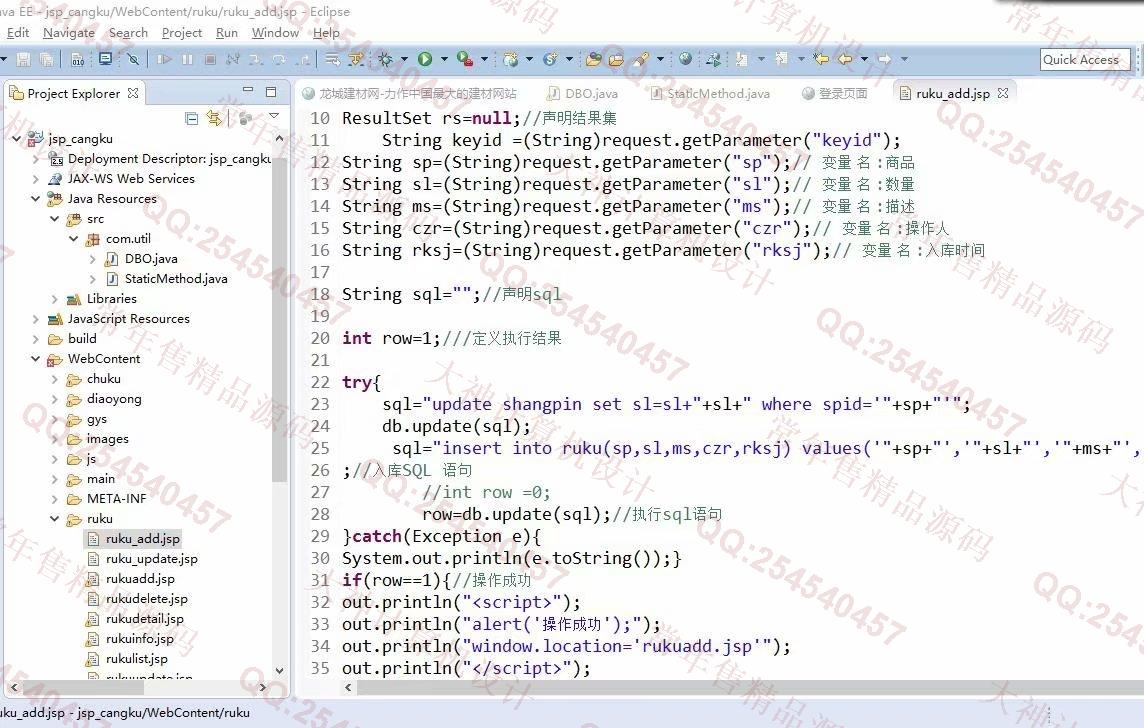Open the Search menu
The width and height of the screenshot is (1144, 728).
[x=128, y=33]
